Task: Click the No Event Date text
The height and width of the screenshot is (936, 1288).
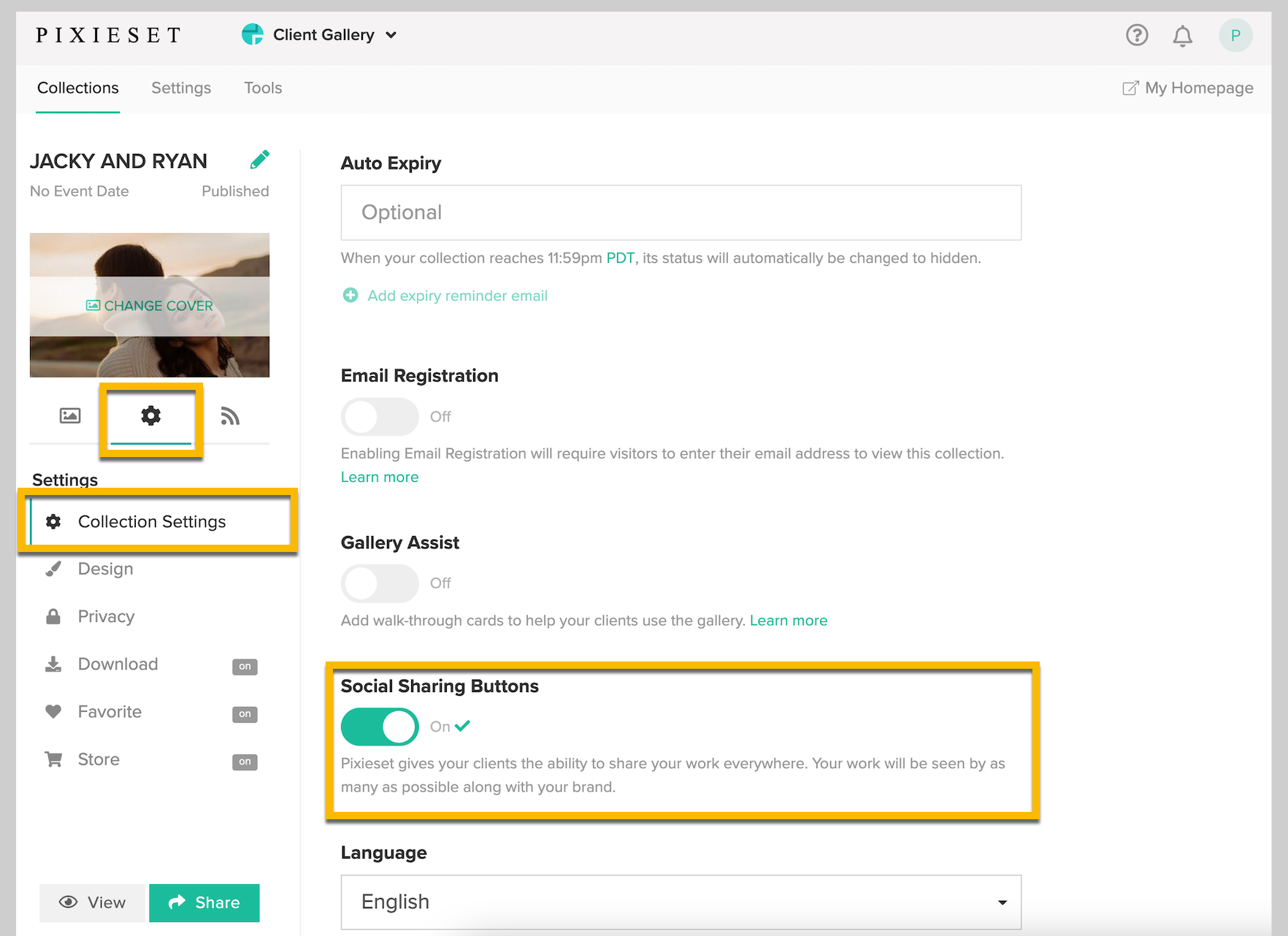Action: tap(80, 191)
